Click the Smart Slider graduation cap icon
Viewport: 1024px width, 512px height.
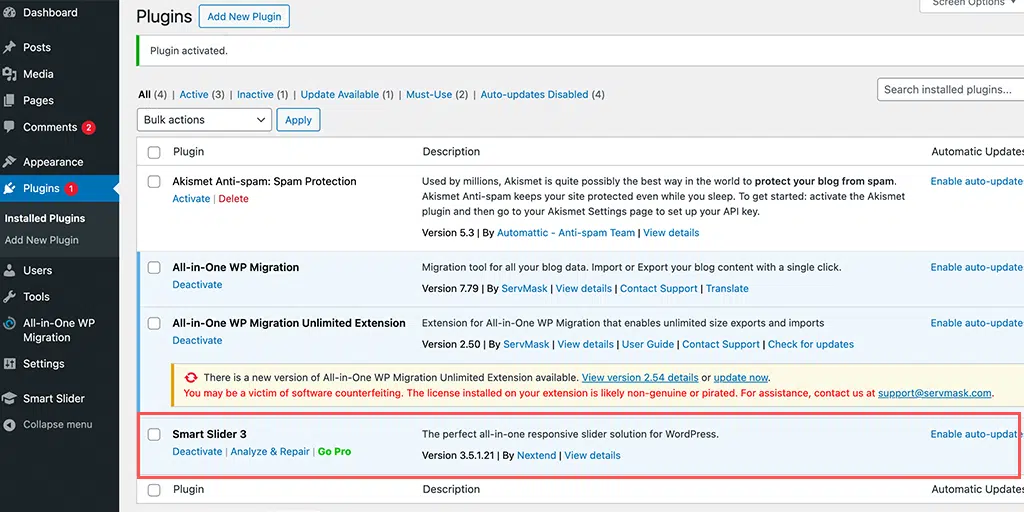point(8,398)
